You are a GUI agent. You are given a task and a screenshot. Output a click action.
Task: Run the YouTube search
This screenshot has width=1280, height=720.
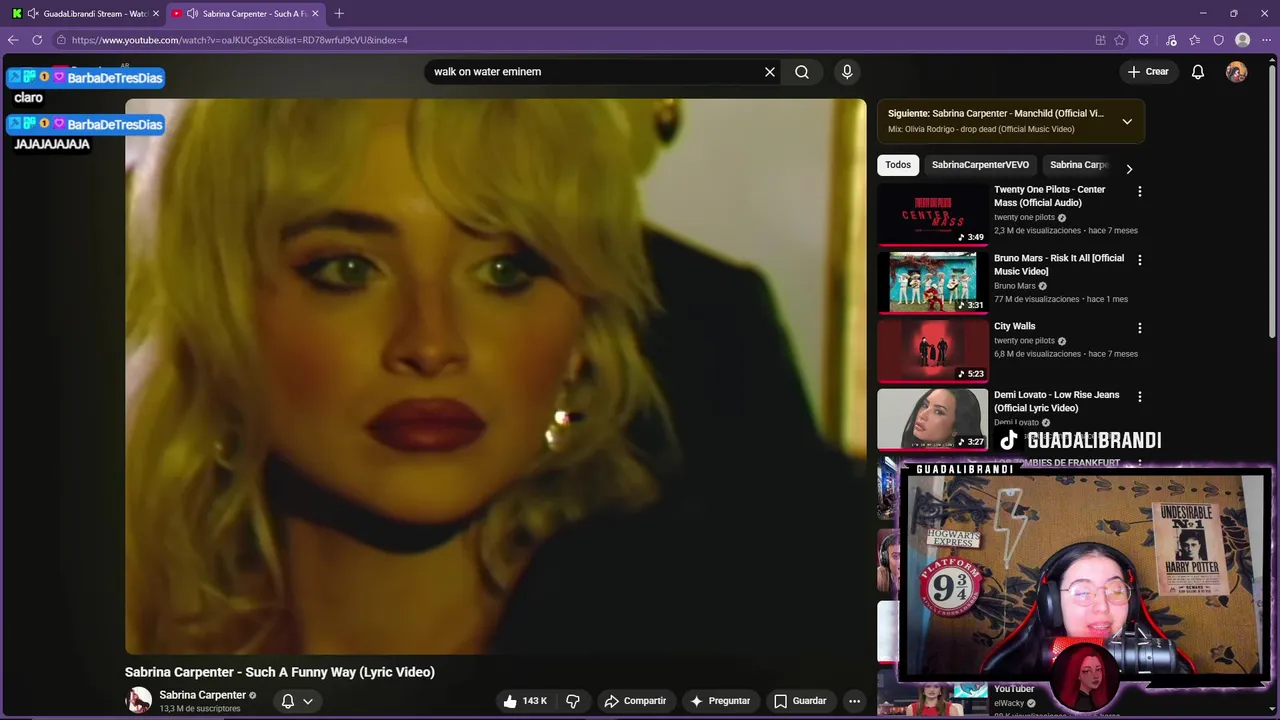[802, 72]
